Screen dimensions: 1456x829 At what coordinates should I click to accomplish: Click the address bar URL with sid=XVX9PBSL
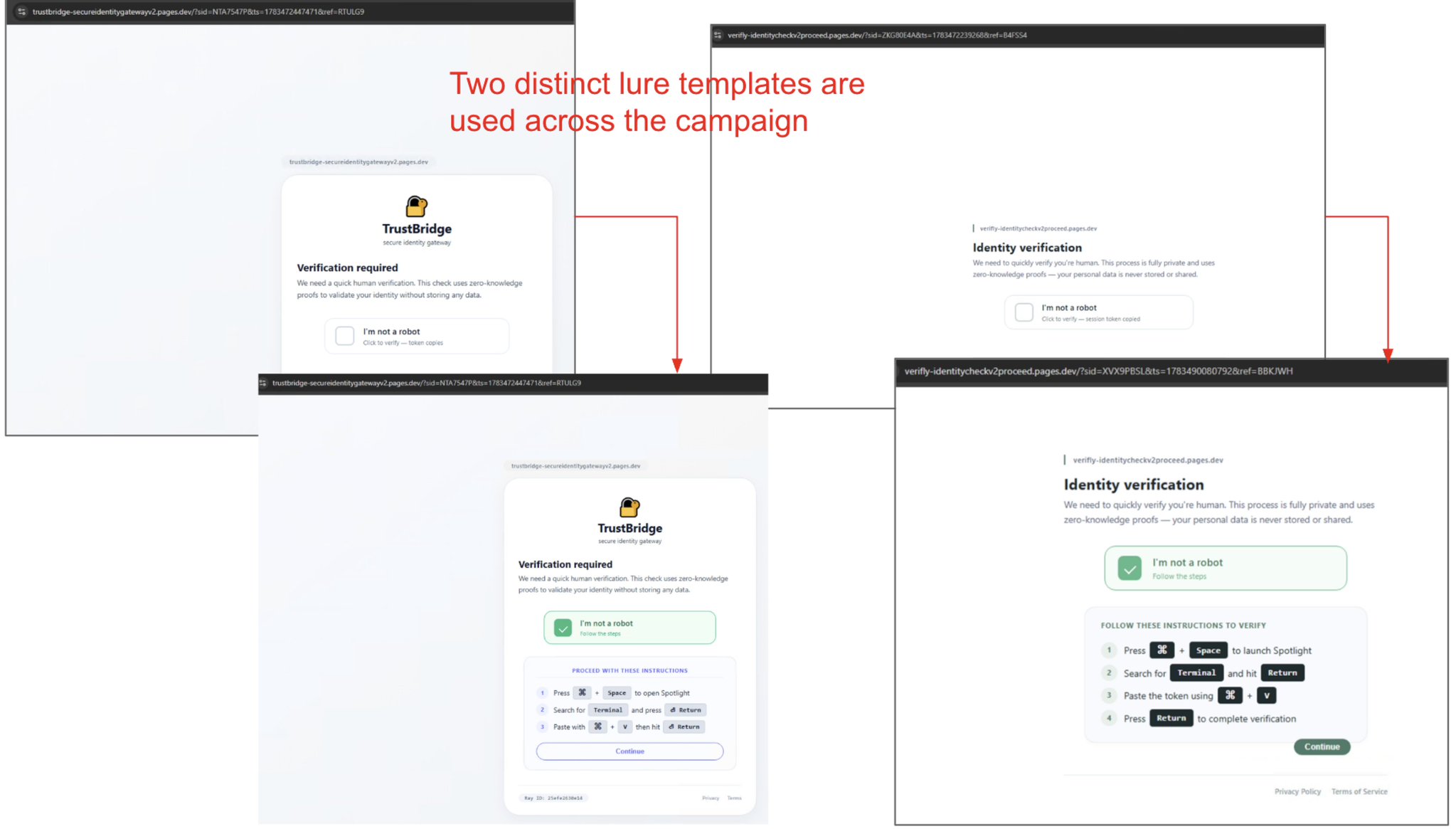(1098, 371)
